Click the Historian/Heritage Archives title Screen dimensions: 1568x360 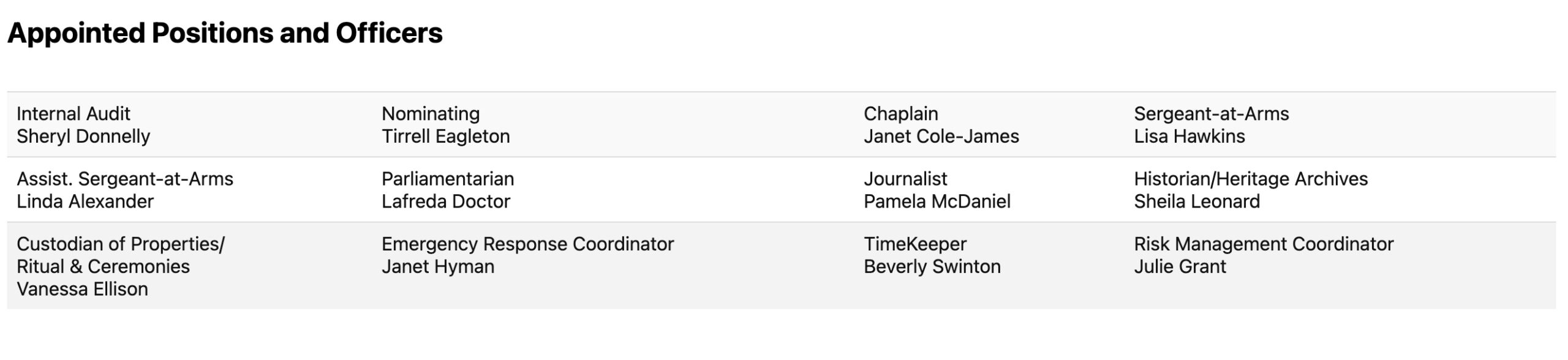point(1250,179)
